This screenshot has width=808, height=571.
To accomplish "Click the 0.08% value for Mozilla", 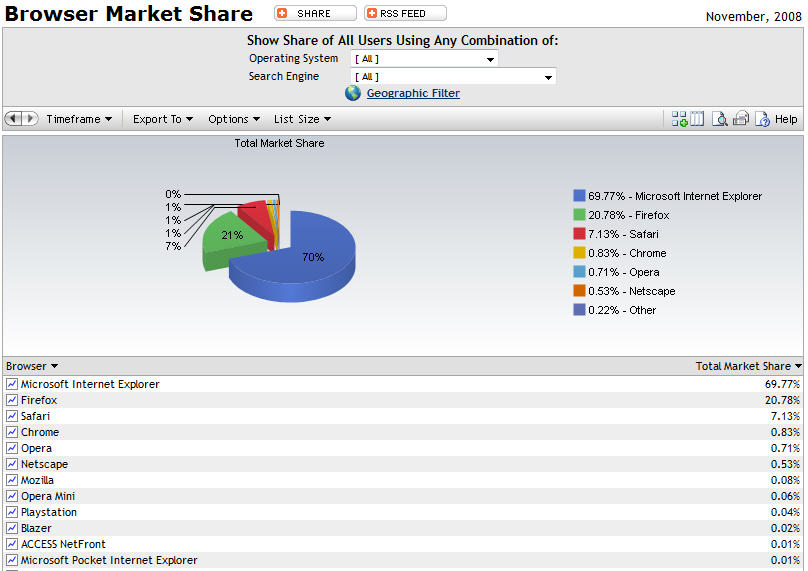I will point(785,480).
